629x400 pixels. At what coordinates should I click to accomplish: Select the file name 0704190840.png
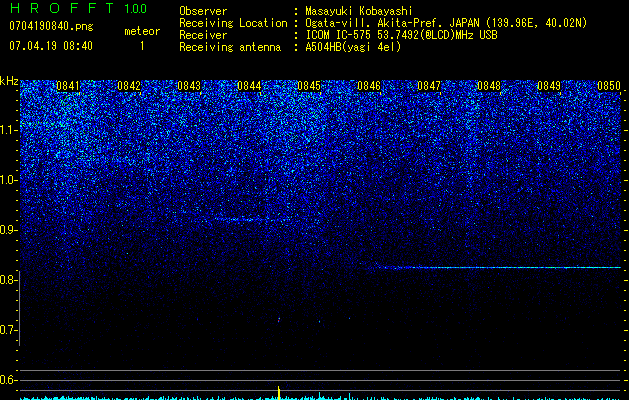tap(51, 26)
